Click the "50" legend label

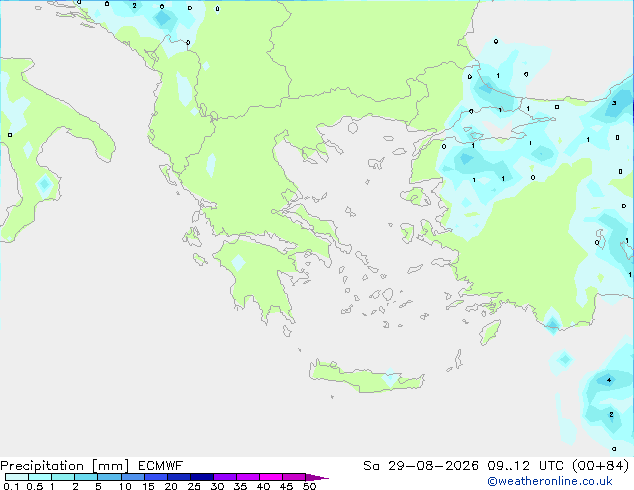click(x=309, y=486)
